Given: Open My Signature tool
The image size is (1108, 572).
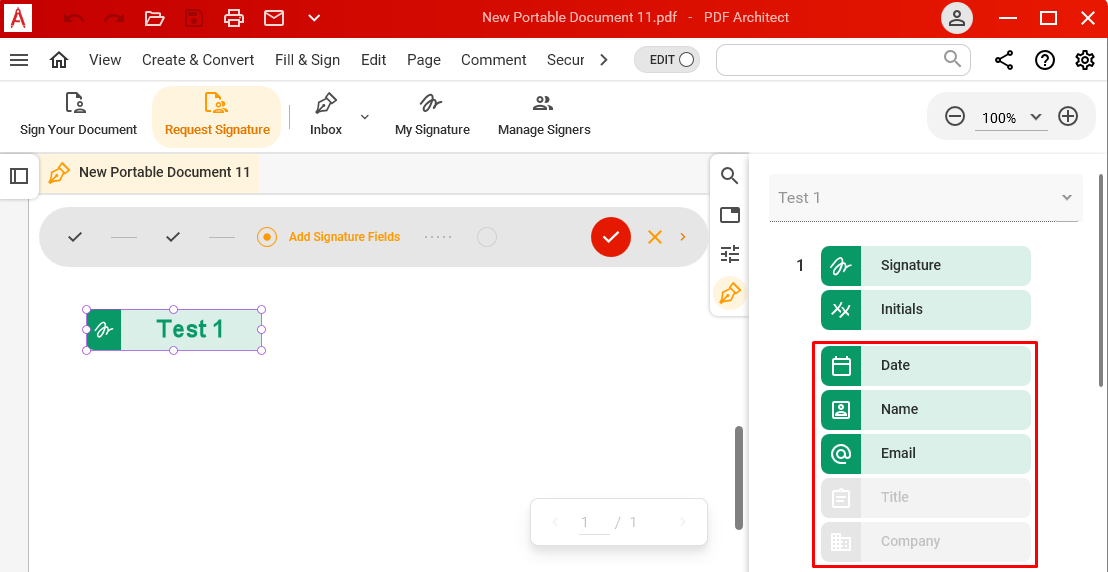Looking at the screenshot, I should tap(432, 115).
